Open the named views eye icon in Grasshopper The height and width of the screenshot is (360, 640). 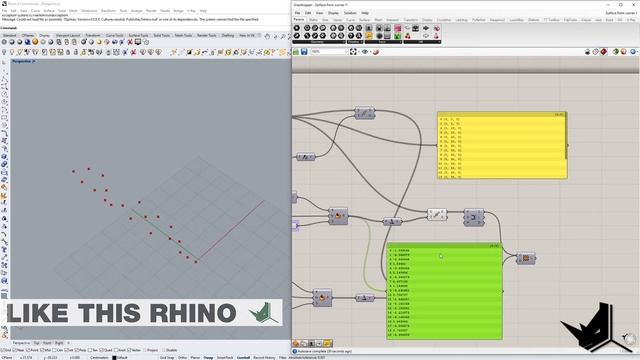(364, 52)
